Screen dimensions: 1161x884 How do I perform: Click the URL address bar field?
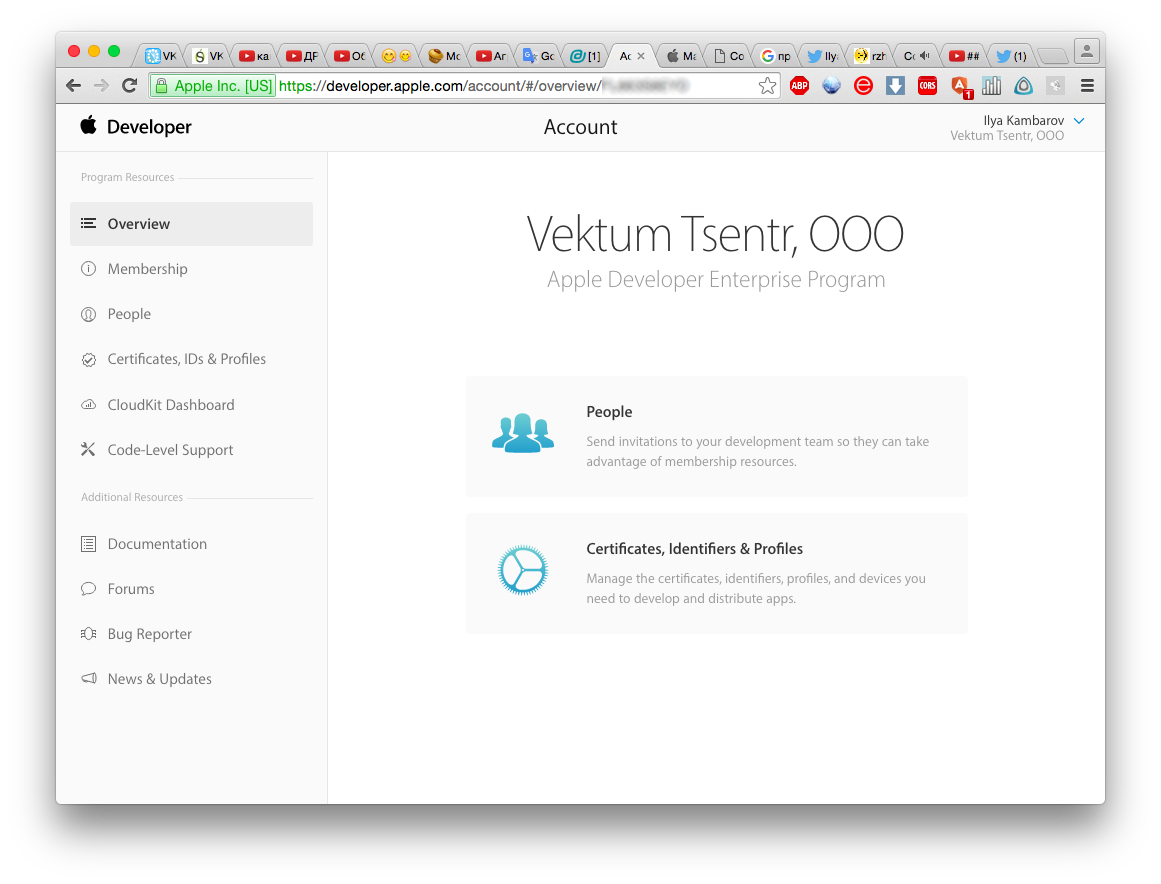point(464,86)
